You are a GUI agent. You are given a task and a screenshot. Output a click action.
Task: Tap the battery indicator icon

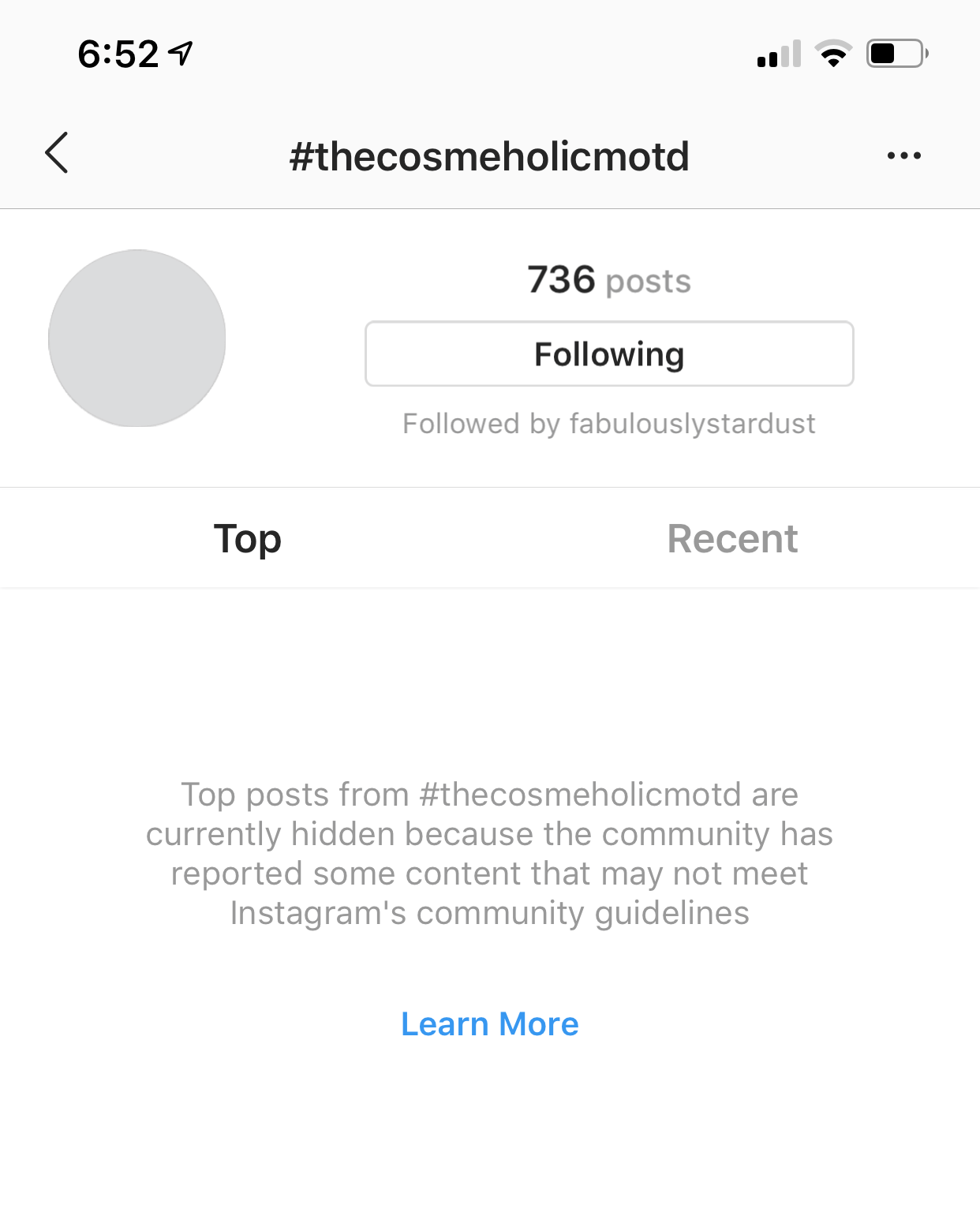(897, 54)
